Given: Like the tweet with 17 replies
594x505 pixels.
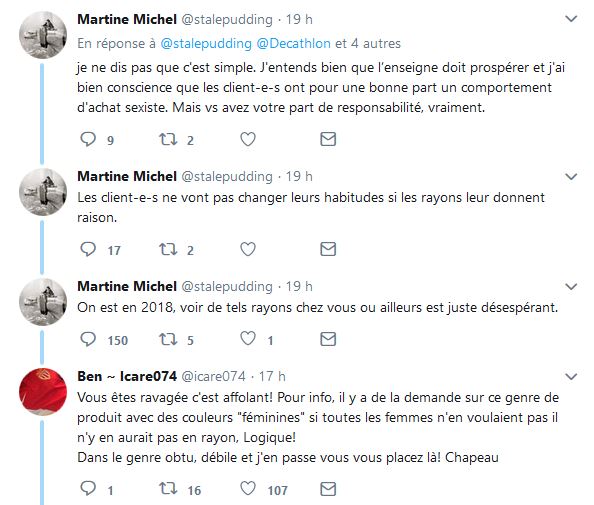Looking at the screenshot, I should click(248, 249).
